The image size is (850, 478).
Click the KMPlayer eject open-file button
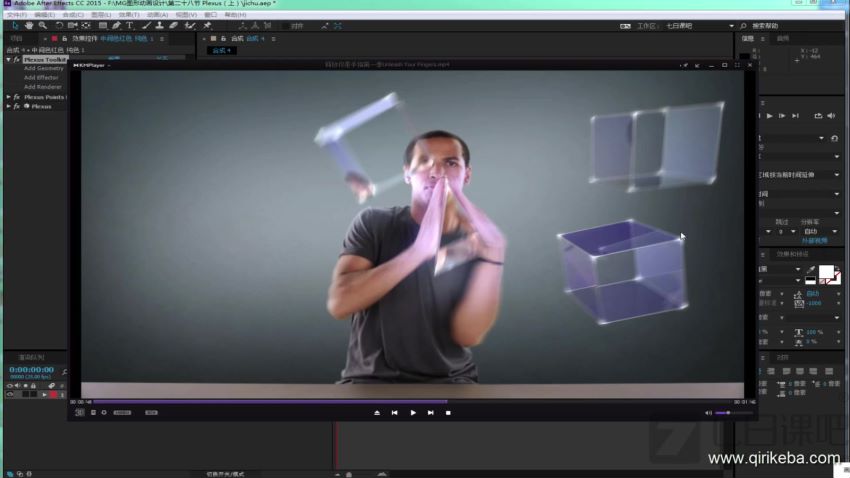377,413
